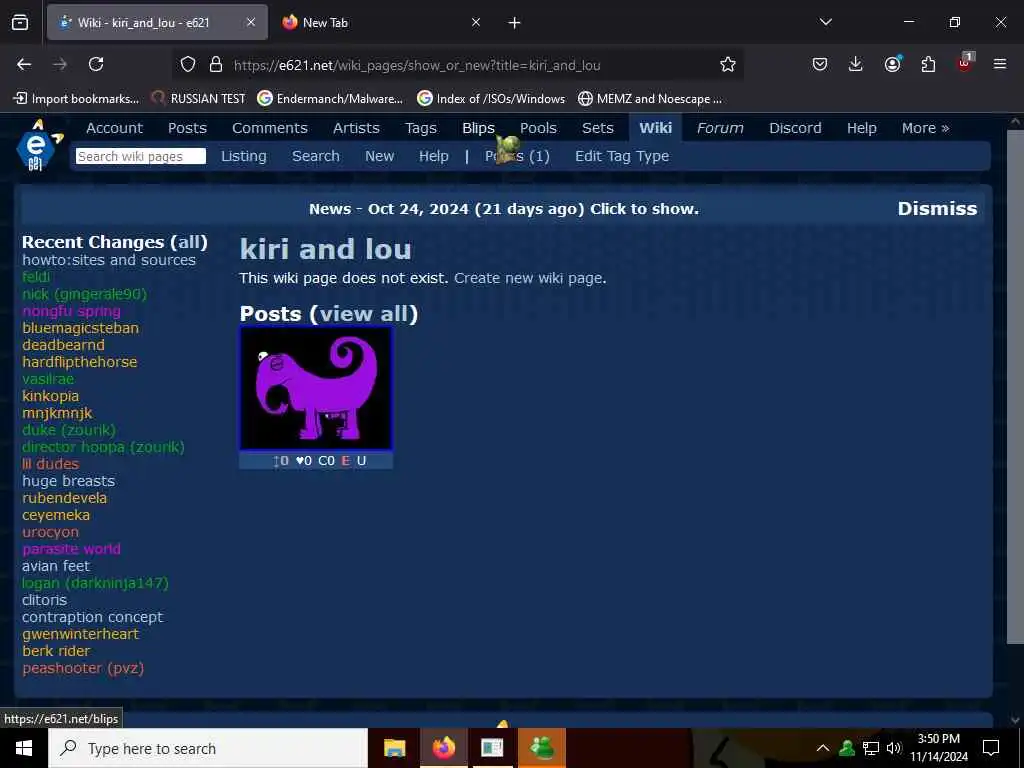The image size is (1024, 768).
Task: Open the Index of /ISOs/Windows bookmark
Action: pos(491,99)
